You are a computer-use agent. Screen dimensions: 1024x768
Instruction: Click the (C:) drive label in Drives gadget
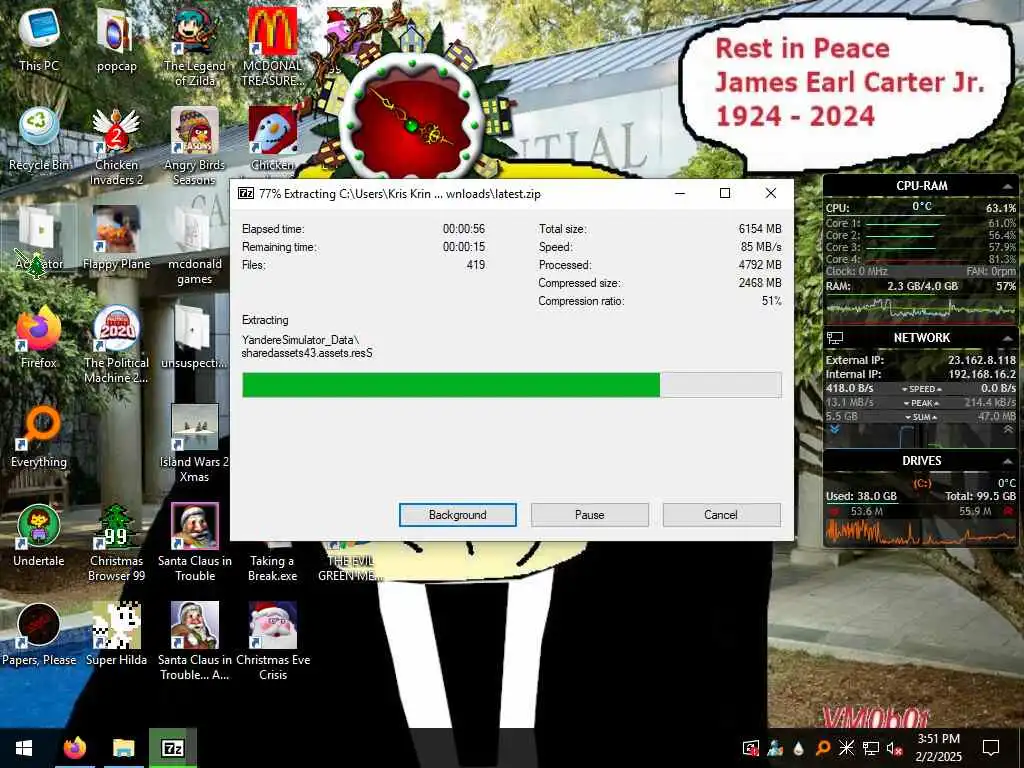click(922, 483)
